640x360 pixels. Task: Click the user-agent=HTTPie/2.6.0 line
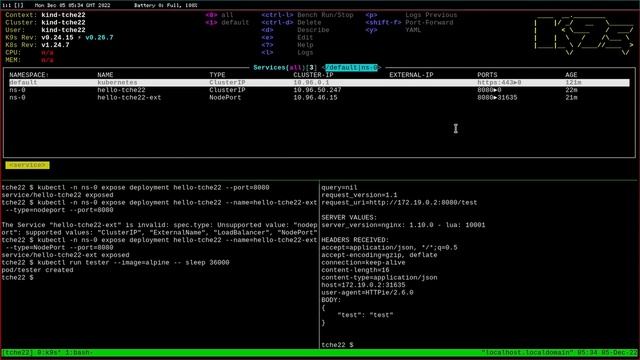(x=367, y=293)
